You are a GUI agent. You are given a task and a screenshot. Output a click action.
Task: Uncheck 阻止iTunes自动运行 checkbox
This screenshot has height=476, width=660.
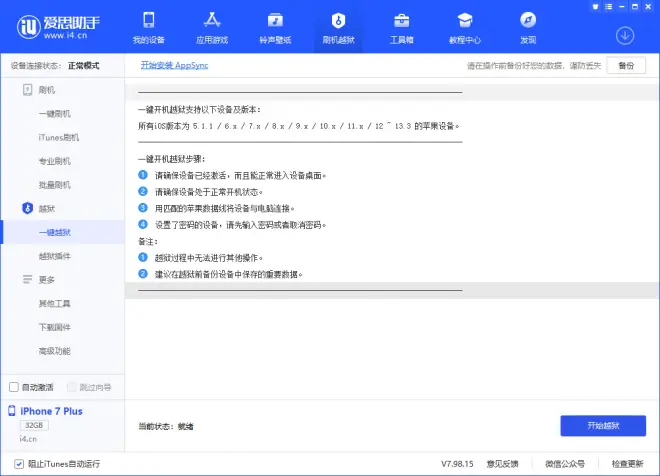pos(19,464)
